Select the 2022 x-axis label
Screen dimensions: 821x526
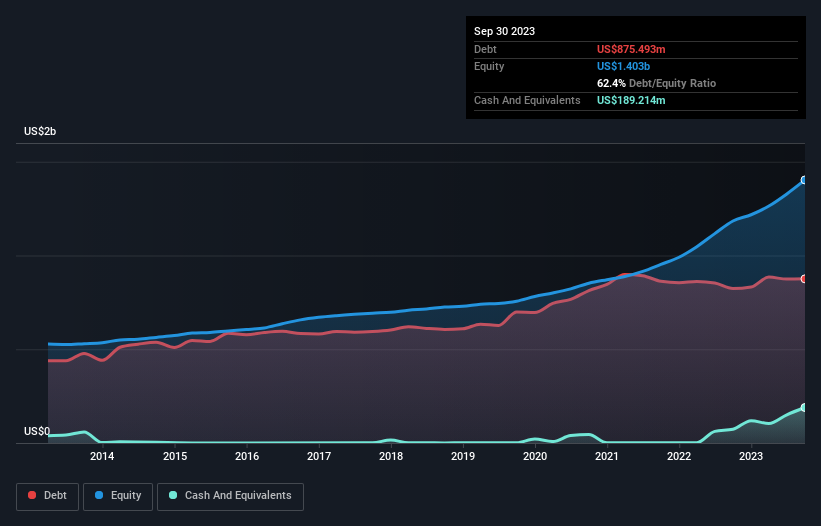(679, 456)
